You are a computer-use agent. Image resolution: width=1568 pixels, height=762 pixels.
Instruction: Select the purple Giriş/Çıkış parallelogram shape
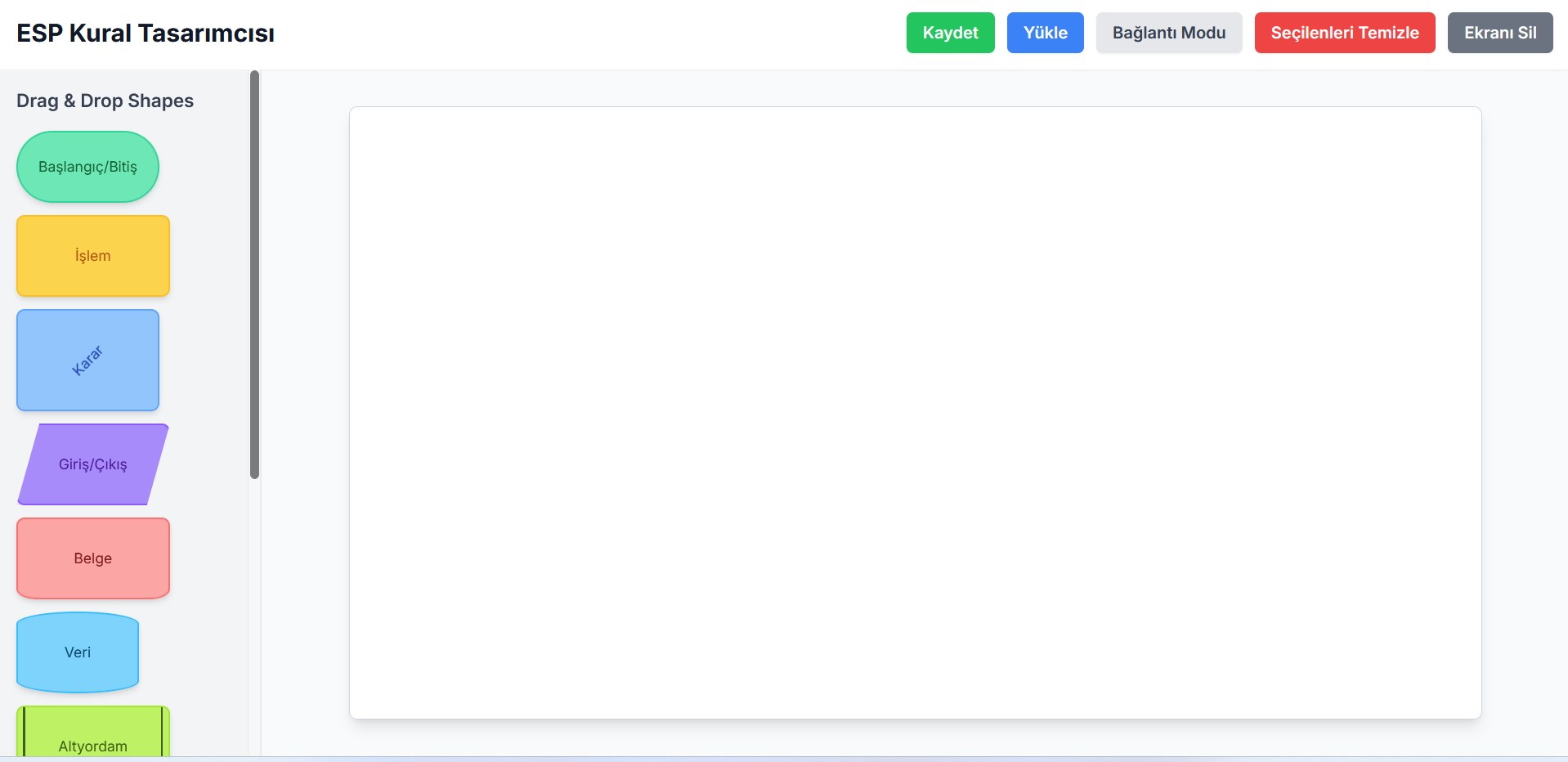(93, 464)
